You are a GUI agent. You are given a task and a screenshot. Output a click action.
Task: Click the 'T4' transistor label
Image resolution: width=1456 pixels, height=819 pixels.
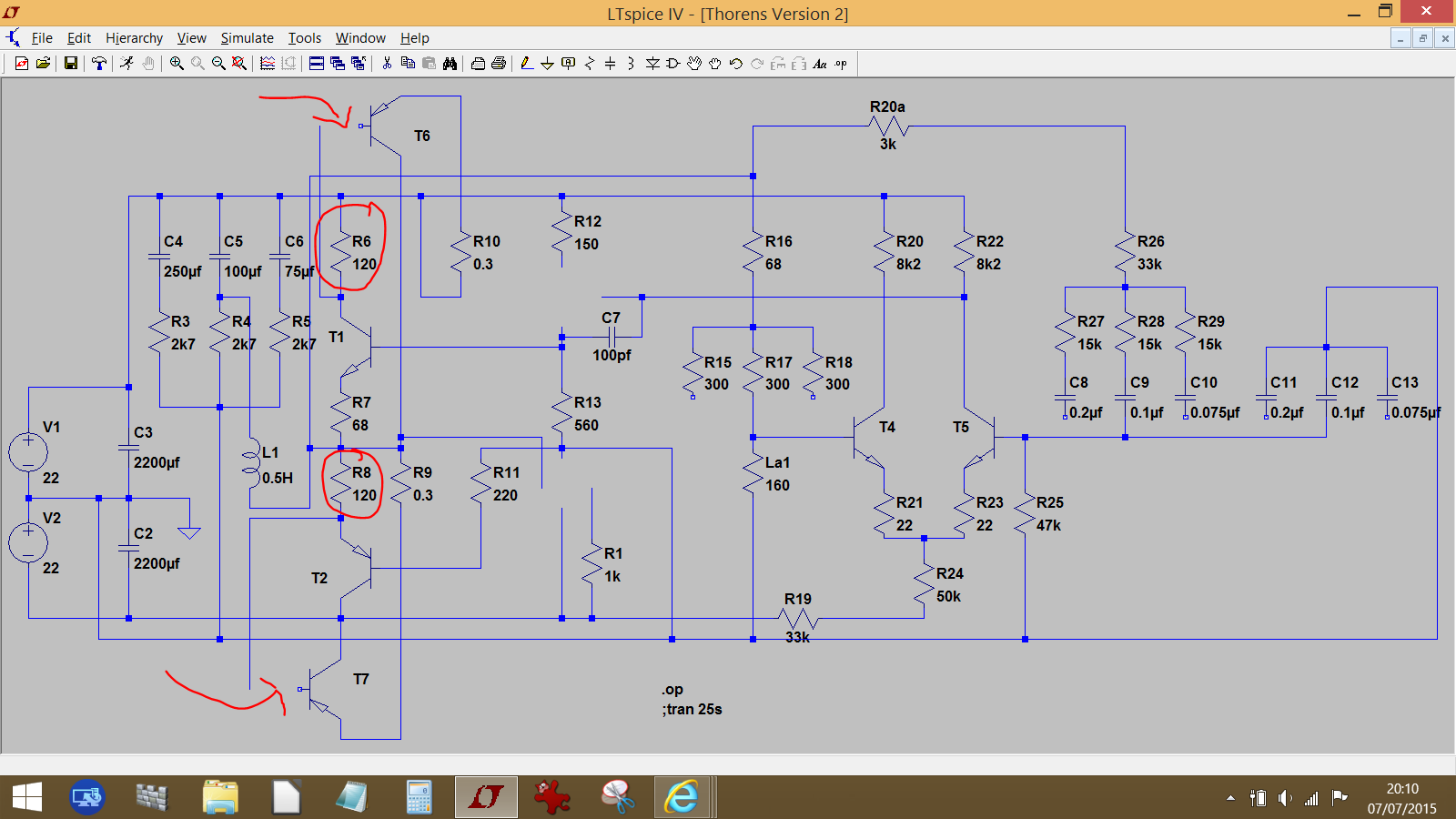click(887, 427)
